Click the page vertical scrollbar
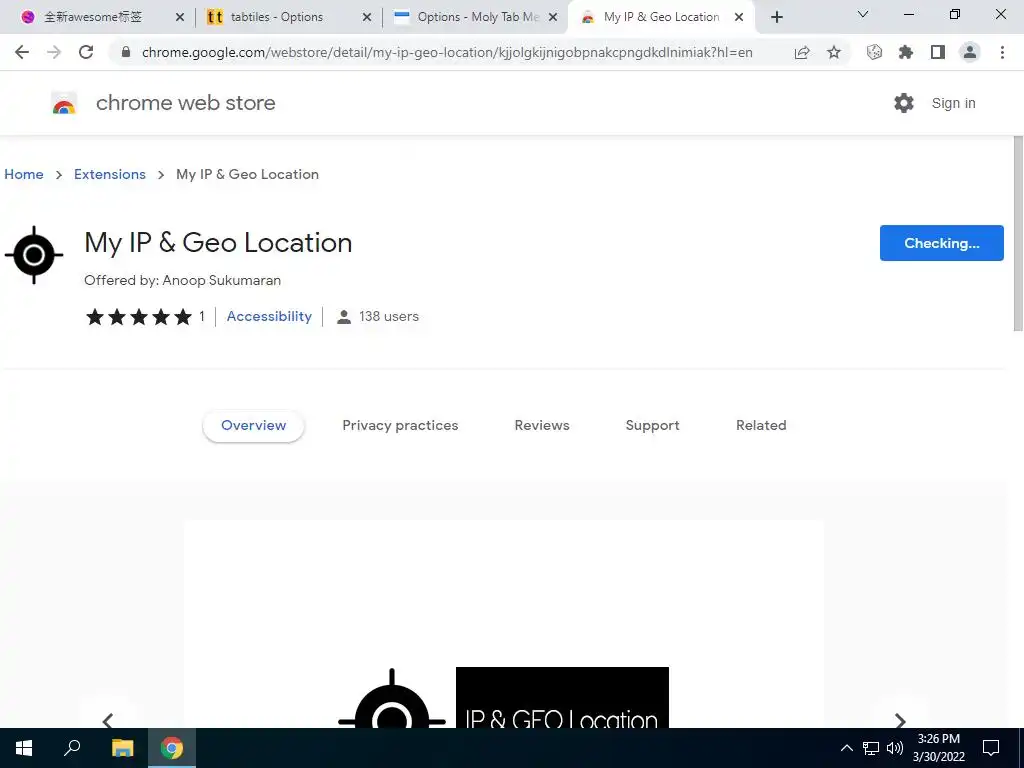The image size is (1024, 768). [1018, 233]
